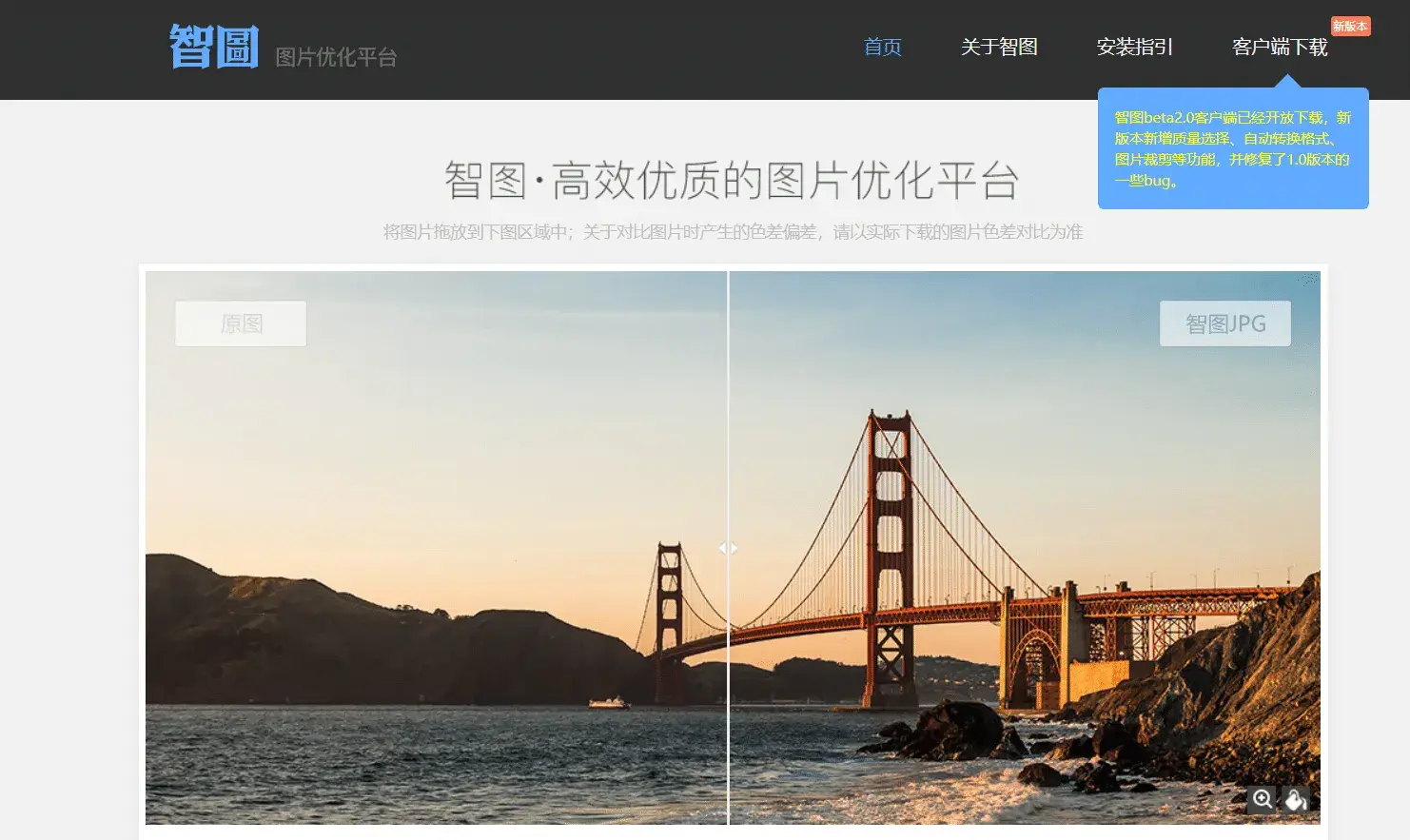Click the 新版本 badge
This screenshot has width=1410, height=840.
click(x=1350, y=26)
